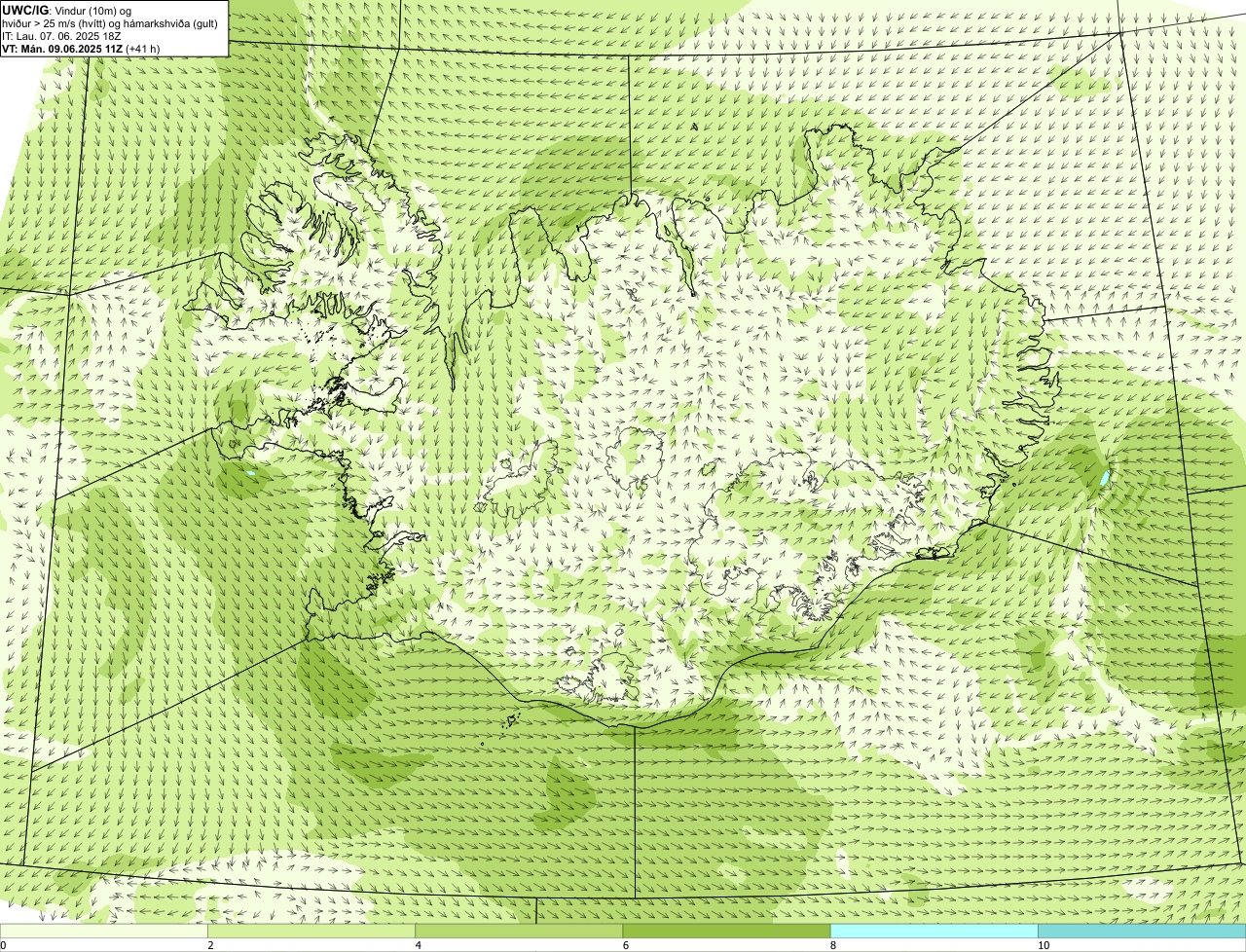This screenshot has width=1246, height=952.
Task: Click the "8" label on the color scale
Action: coord(832,945)
